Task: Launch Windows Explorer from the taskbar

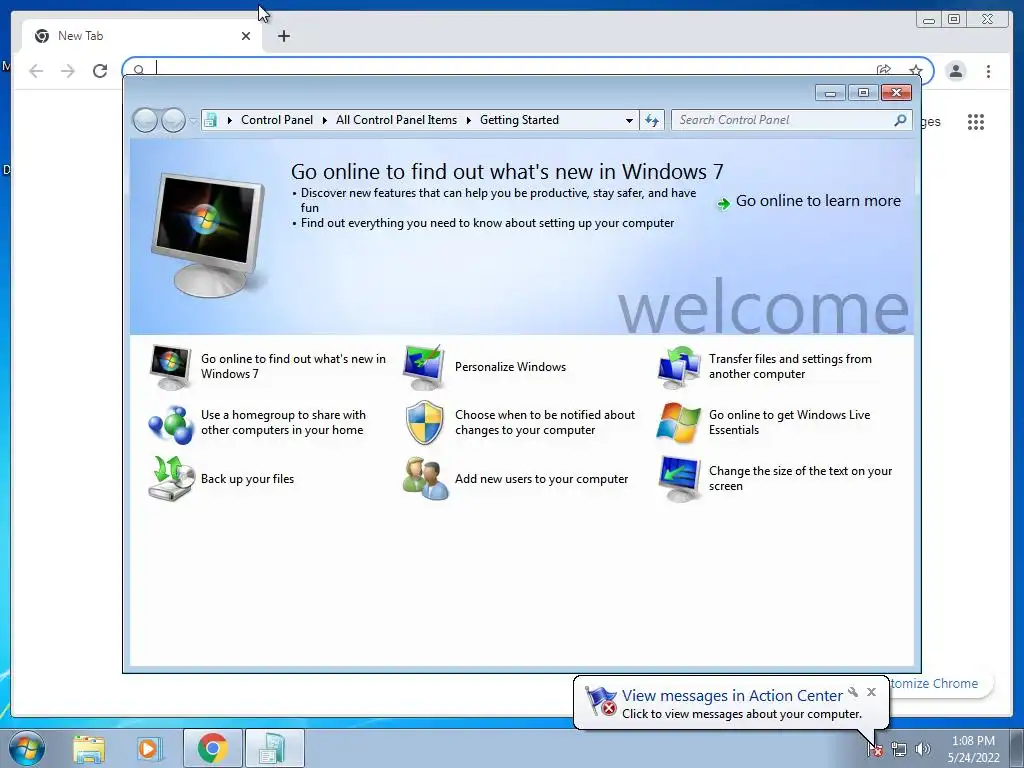Action: (x=89, y=748)
